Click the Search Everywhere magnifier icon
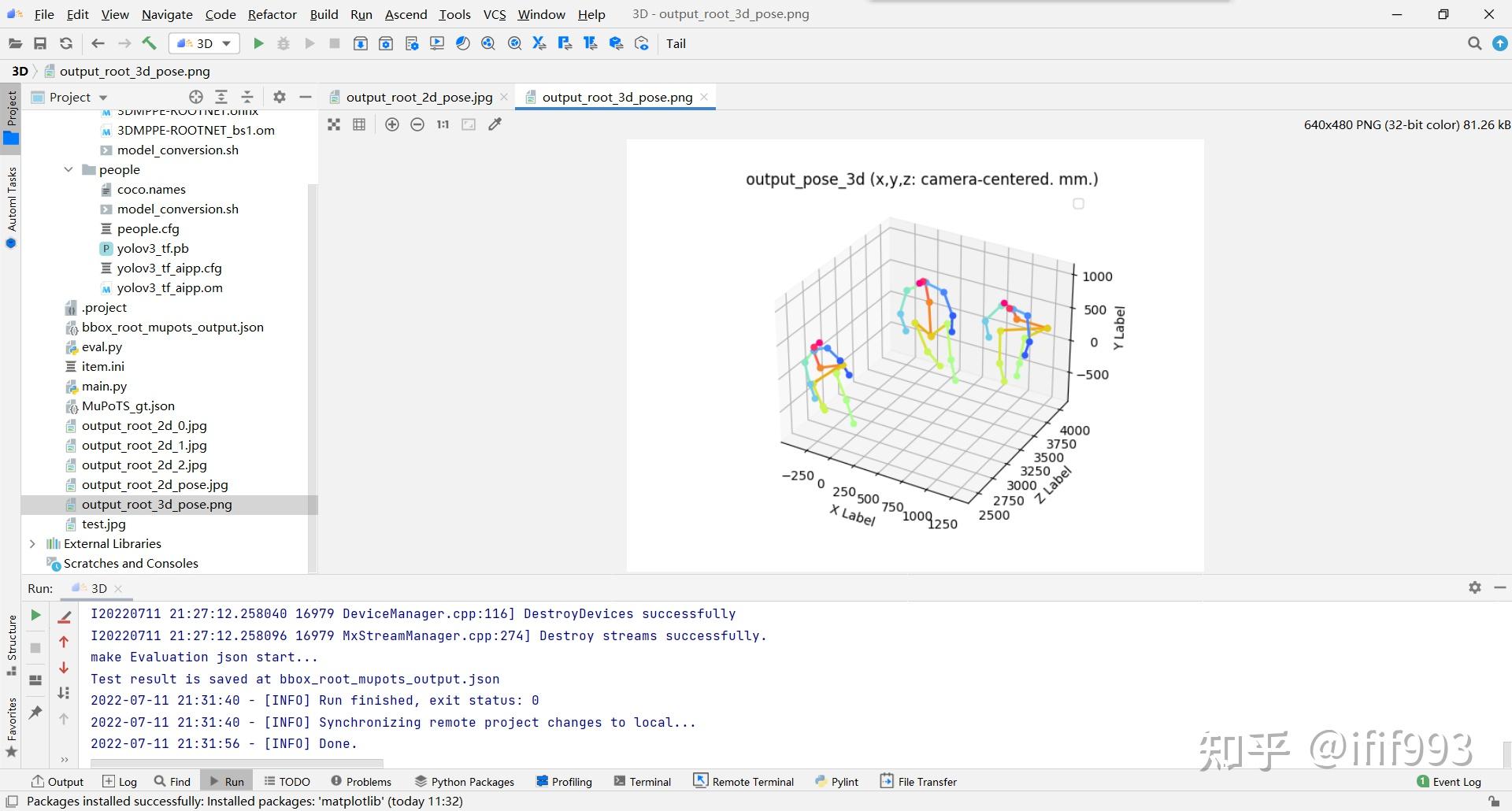 [x=1474, y=44]
